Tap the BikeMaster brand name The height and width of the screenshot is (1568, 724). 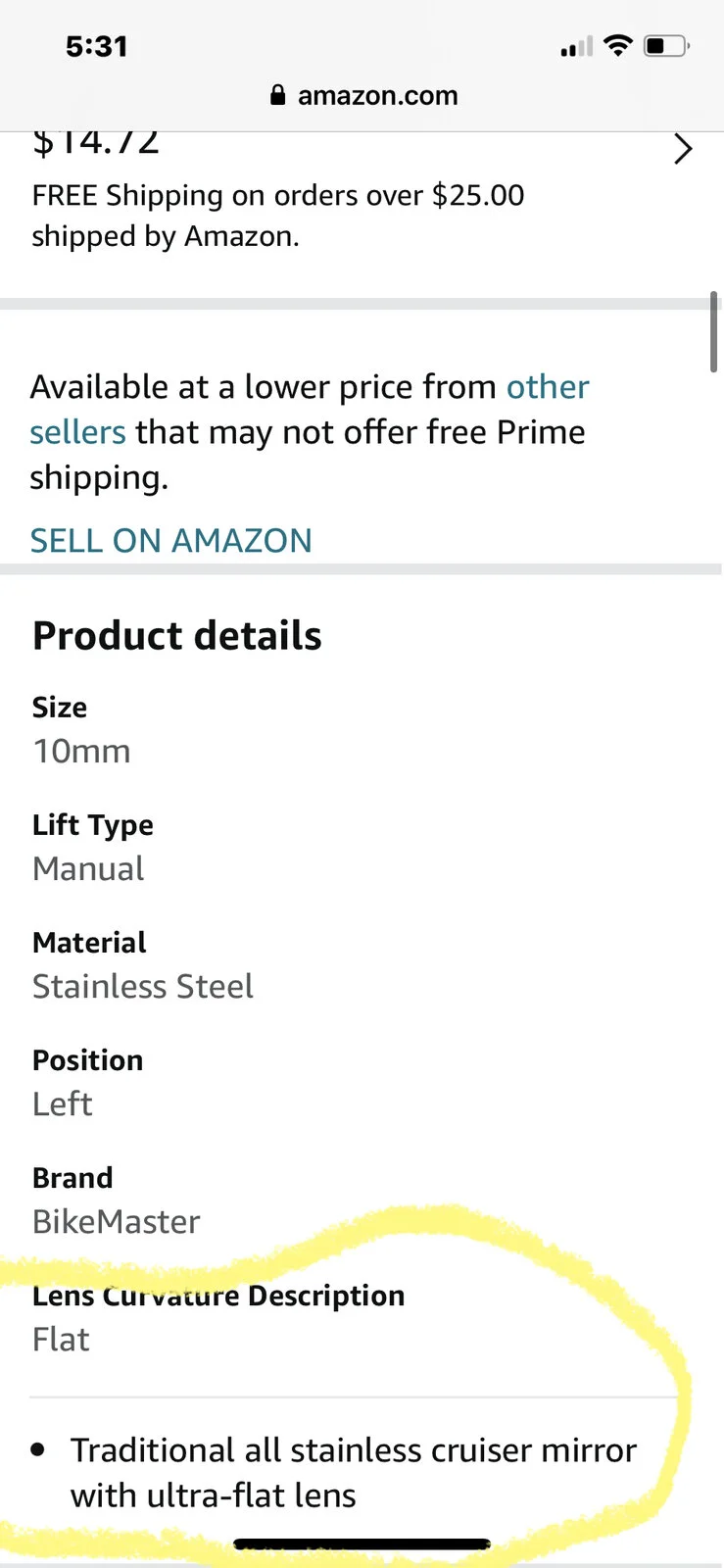[116, 1222]
